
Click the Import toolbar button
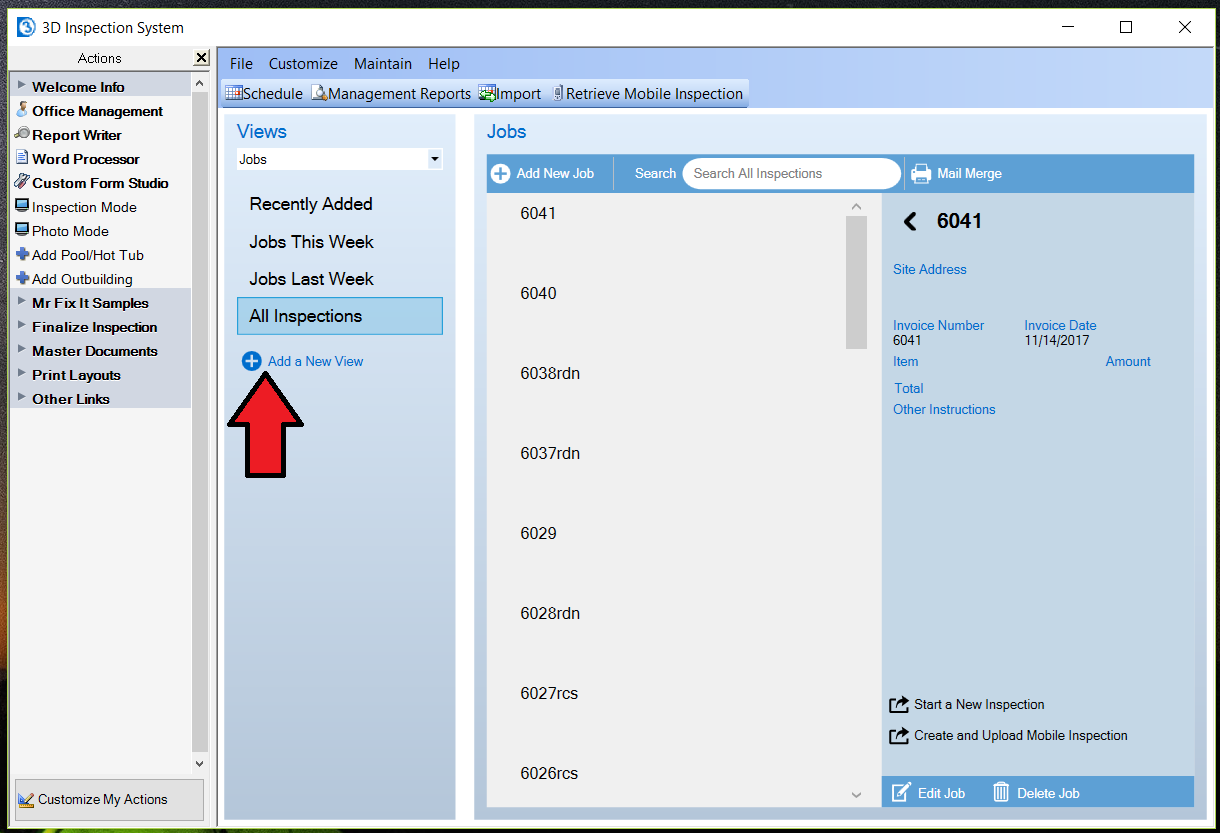(x=510, y=93)
